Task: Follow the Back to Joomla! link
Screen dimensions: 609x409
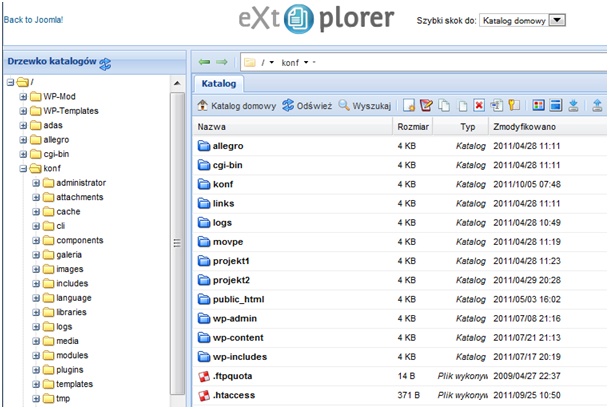Action: tap(33, 19)
